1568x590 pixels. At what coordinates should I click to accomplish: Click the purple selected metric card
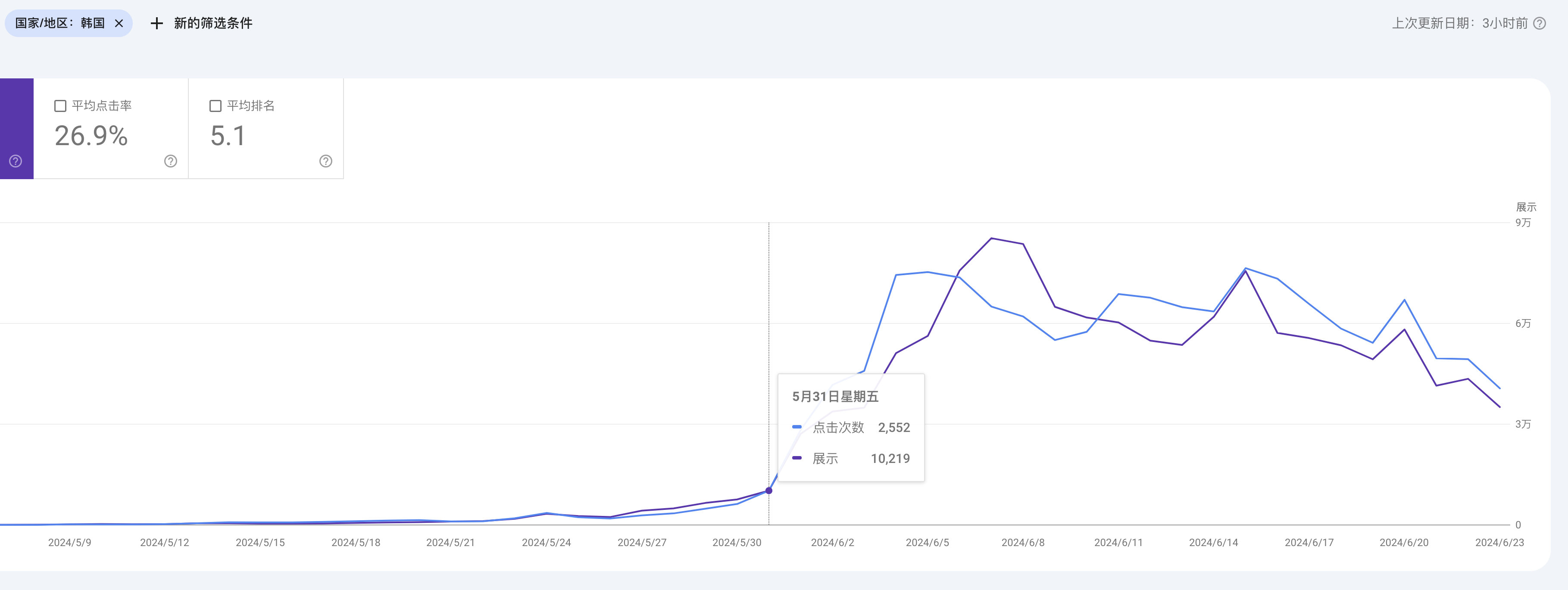point(16,128)
